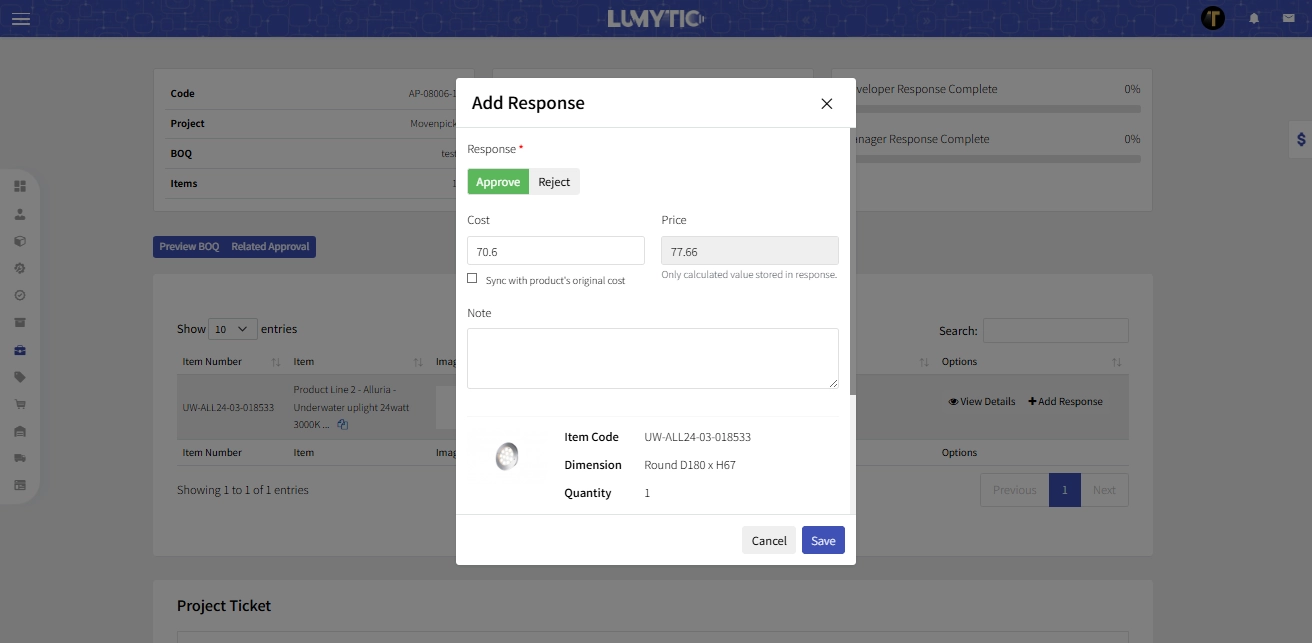Save the Add Response form
Image resolution: width=1312 pixels, height=643 pixels.
(822, 540)
